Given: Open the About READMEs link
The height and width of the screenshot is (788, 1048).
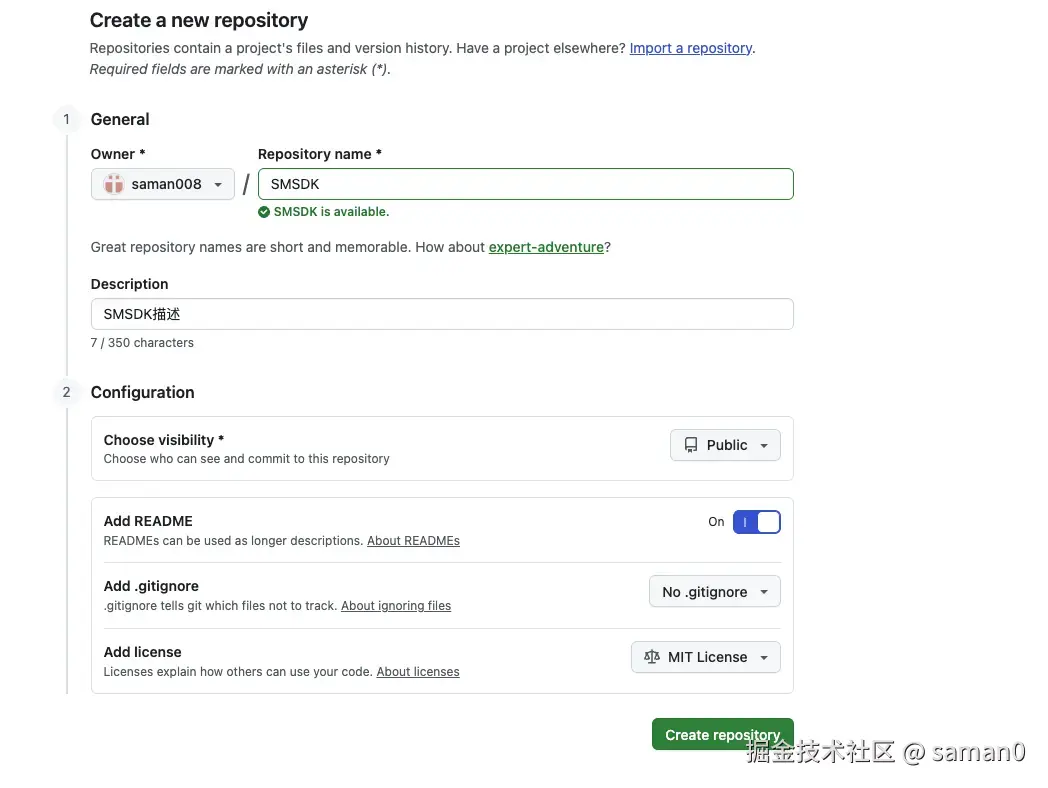Looking at the screenshot, I should (413, 541).
